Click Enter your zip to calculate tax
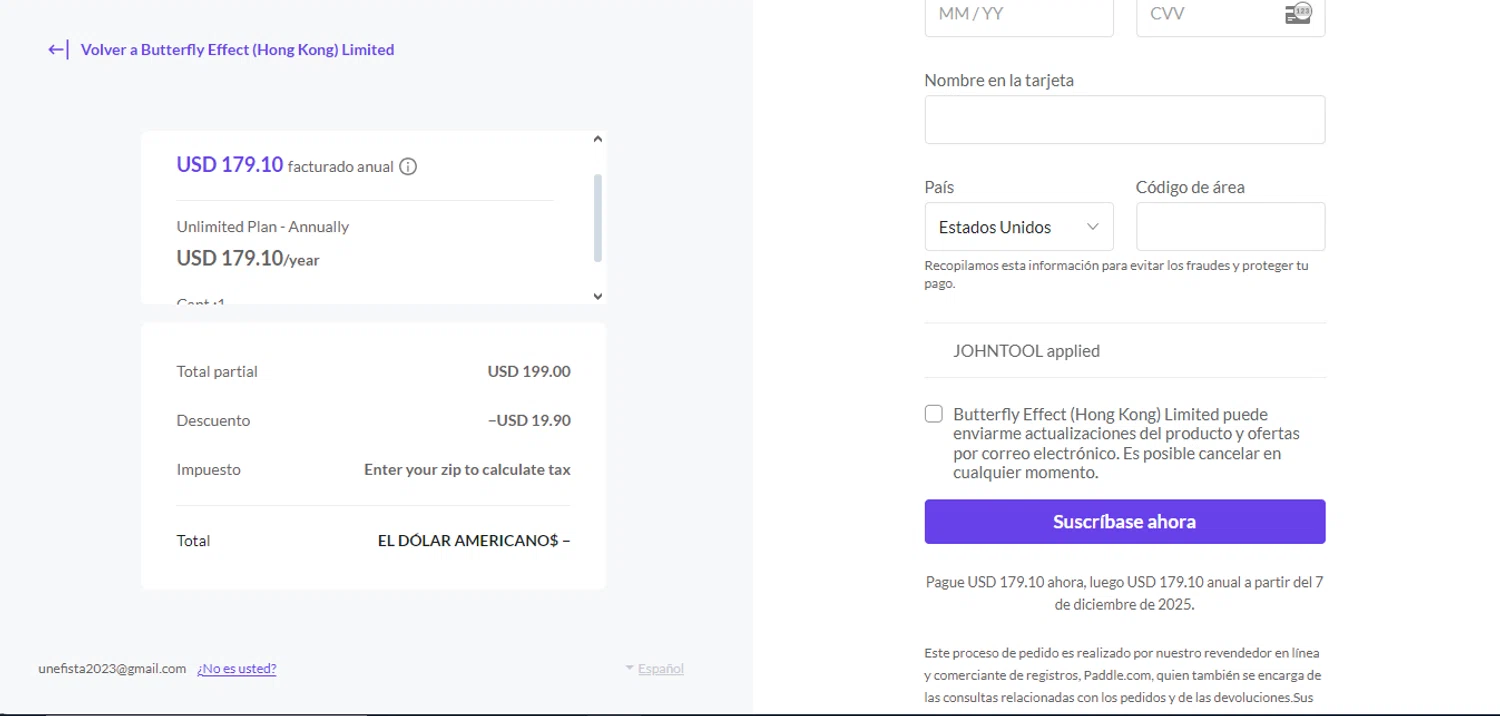The image size is (1500, 716). tap(467, 470)
